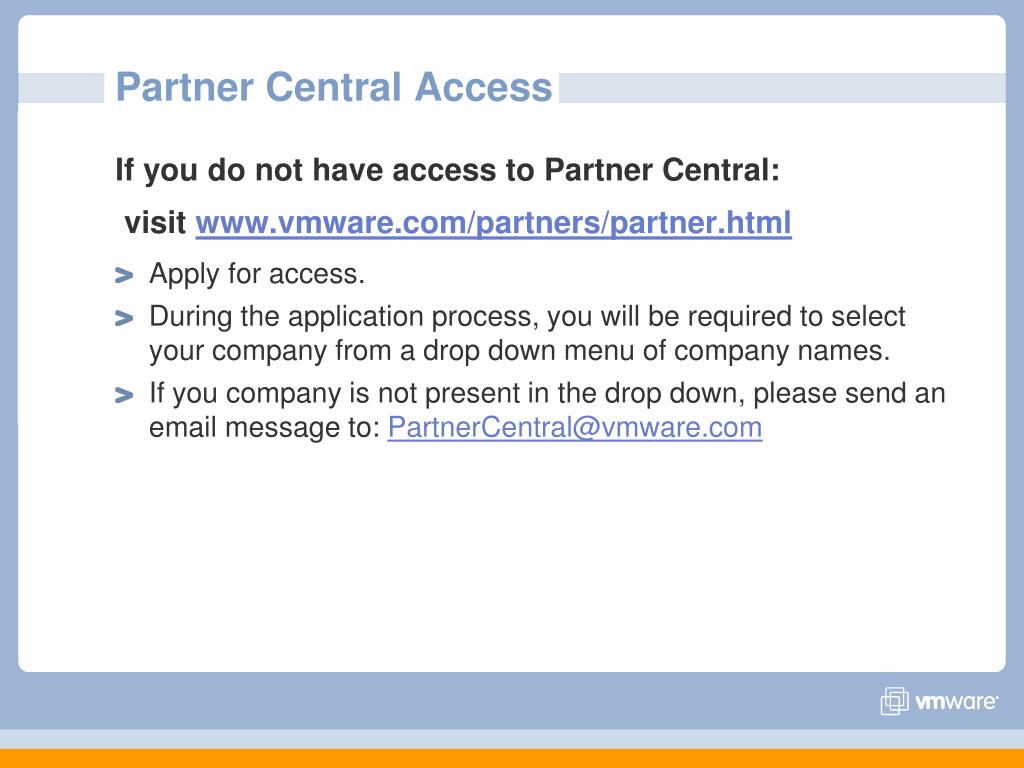Click the VMware boxes logo icon
Screen dimensions: 1024x768
(894, 701)
